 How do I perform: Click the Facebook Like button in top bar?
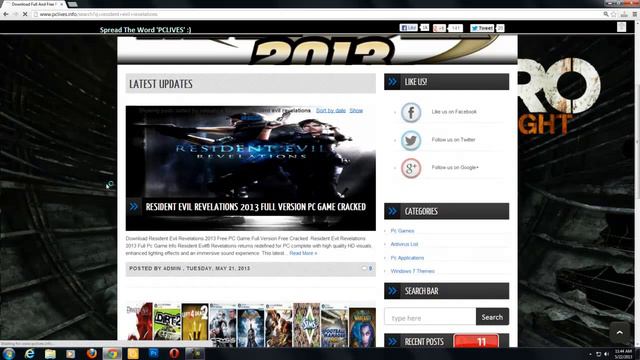pyautogui.click(x=409, y=28)
